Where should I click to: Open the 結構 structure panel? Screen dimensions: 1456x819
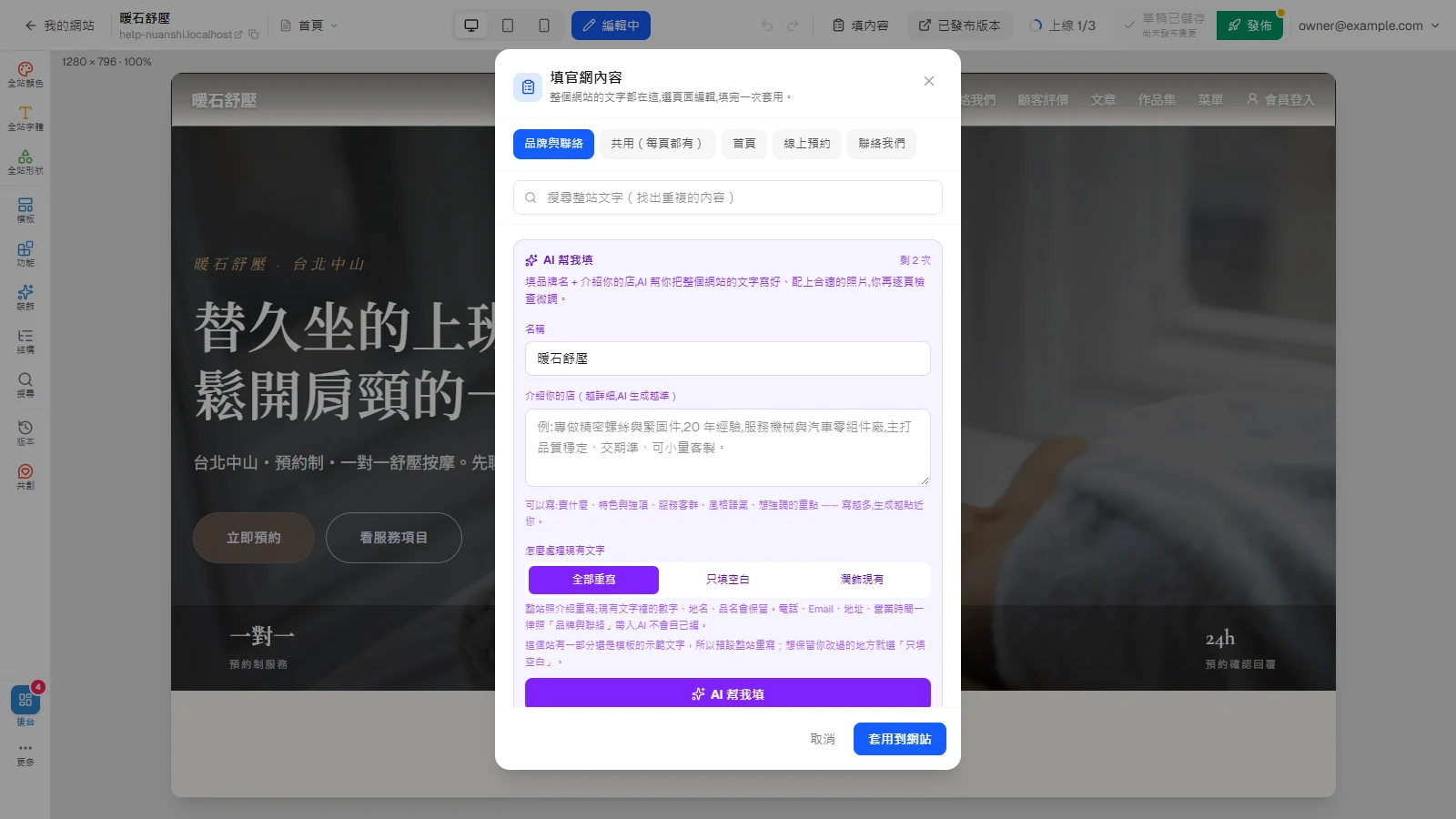[x=25, y=341]
